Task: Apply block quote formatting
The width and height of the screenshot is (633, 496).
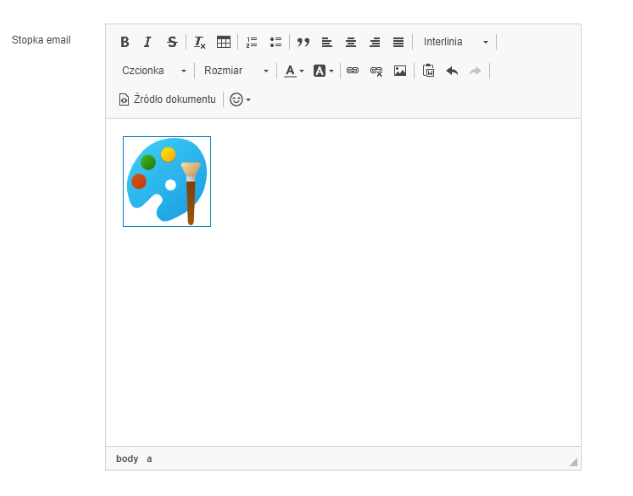Action: (303, 42)
